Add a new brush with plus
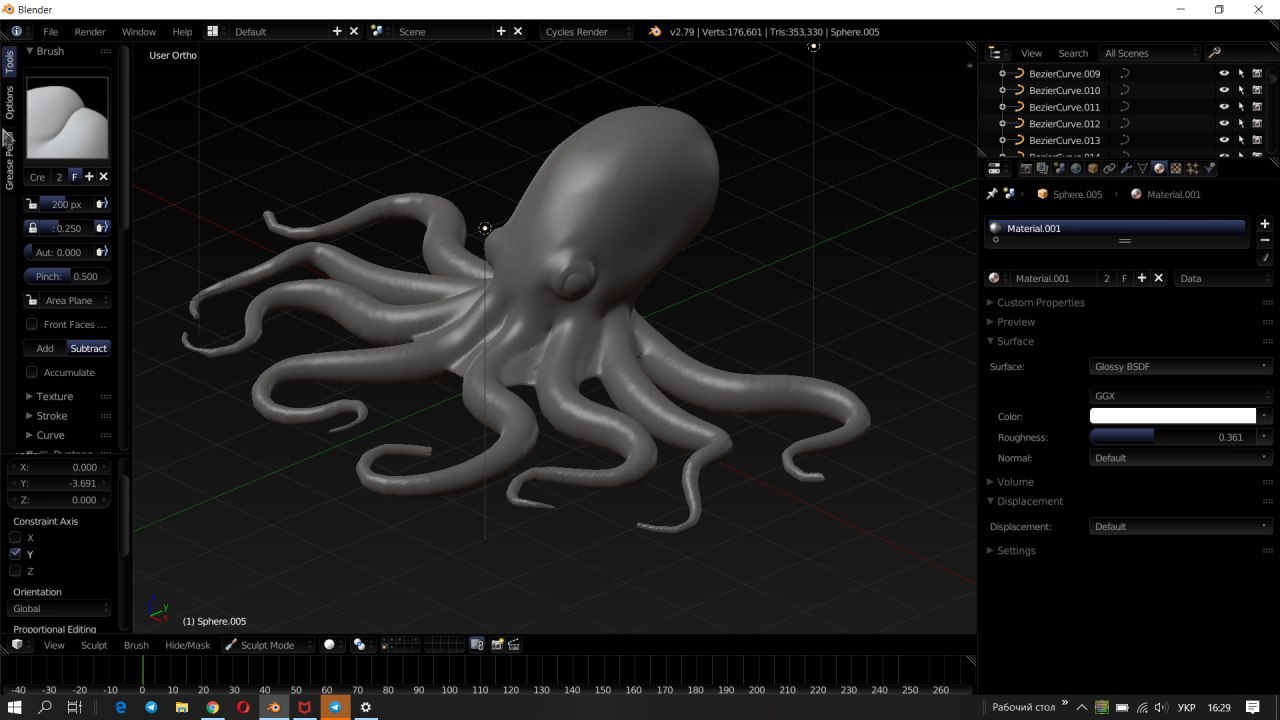Viewport: 1280px width, 720px height. (89, 177)
